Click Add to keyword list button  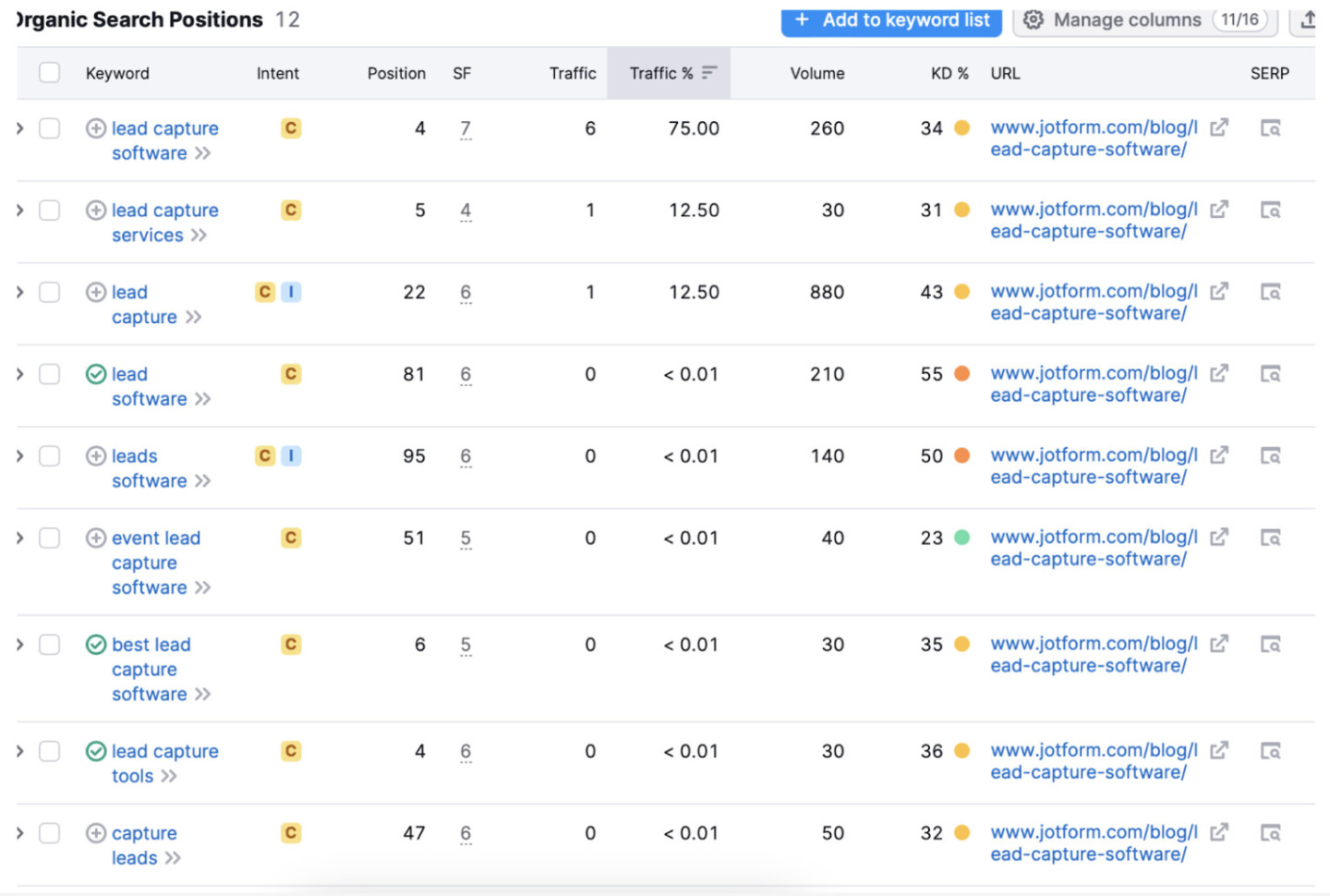tap(891, 20)
